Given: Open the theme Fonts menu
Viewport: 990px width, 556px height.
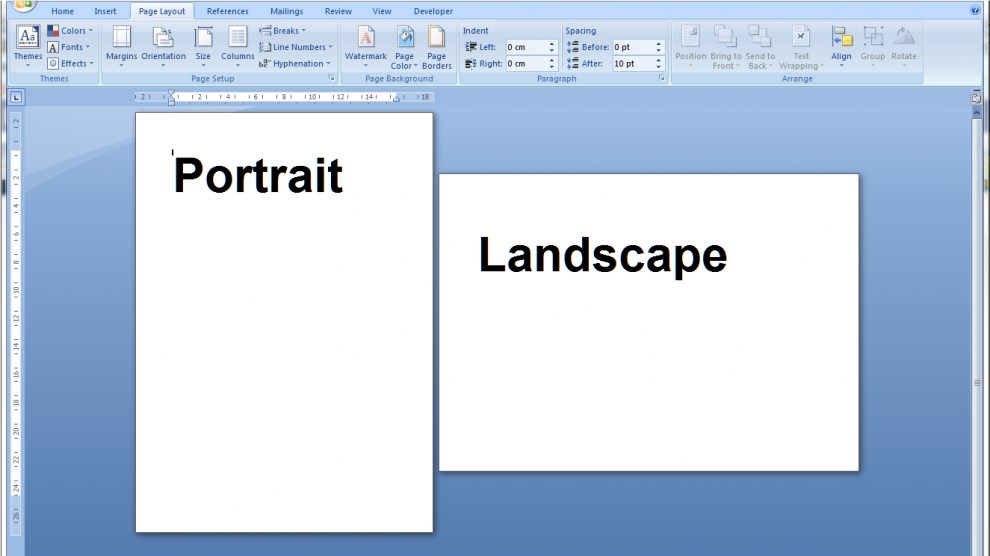Looking at the screenshot, I should coord(68,47).
